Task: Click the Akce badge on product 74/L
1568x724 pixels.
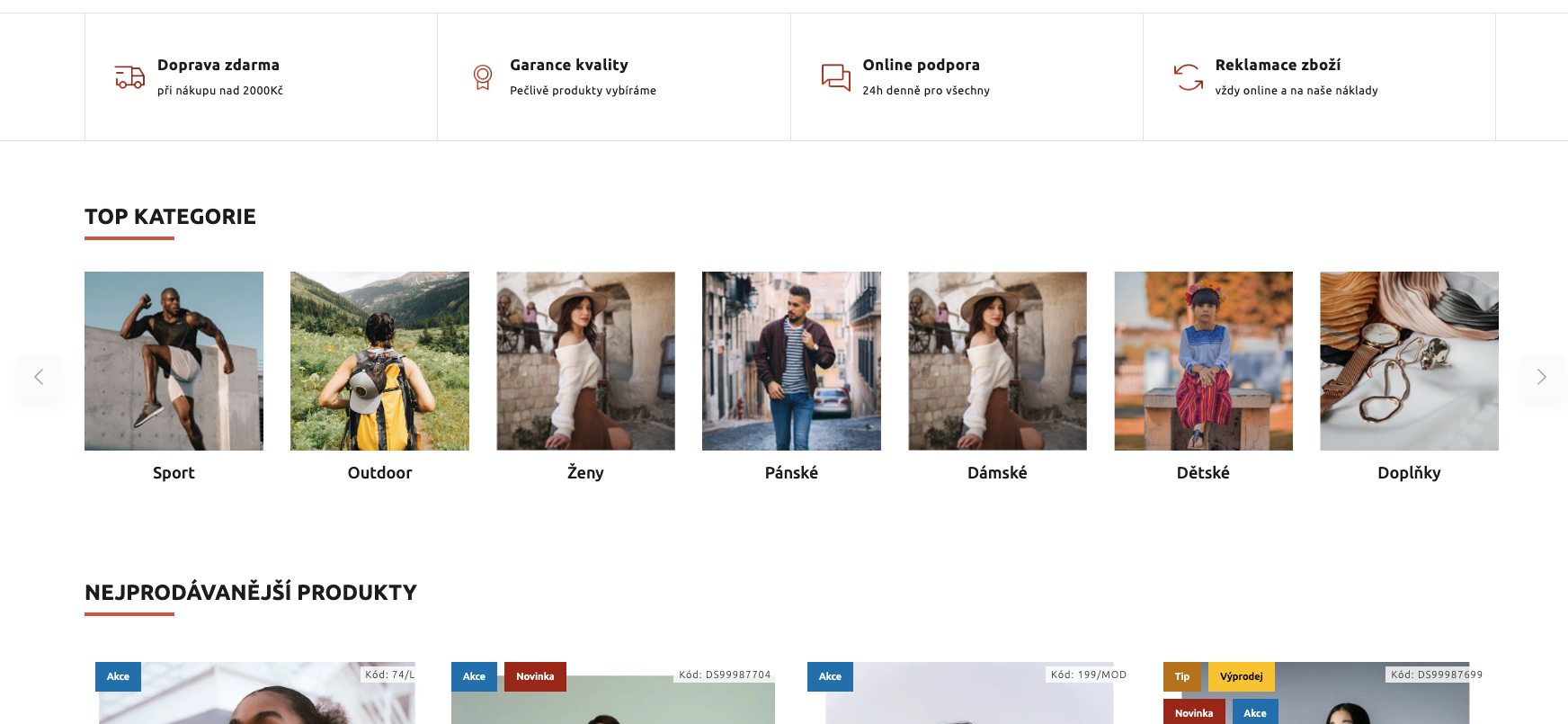Action: coord(118,676)
